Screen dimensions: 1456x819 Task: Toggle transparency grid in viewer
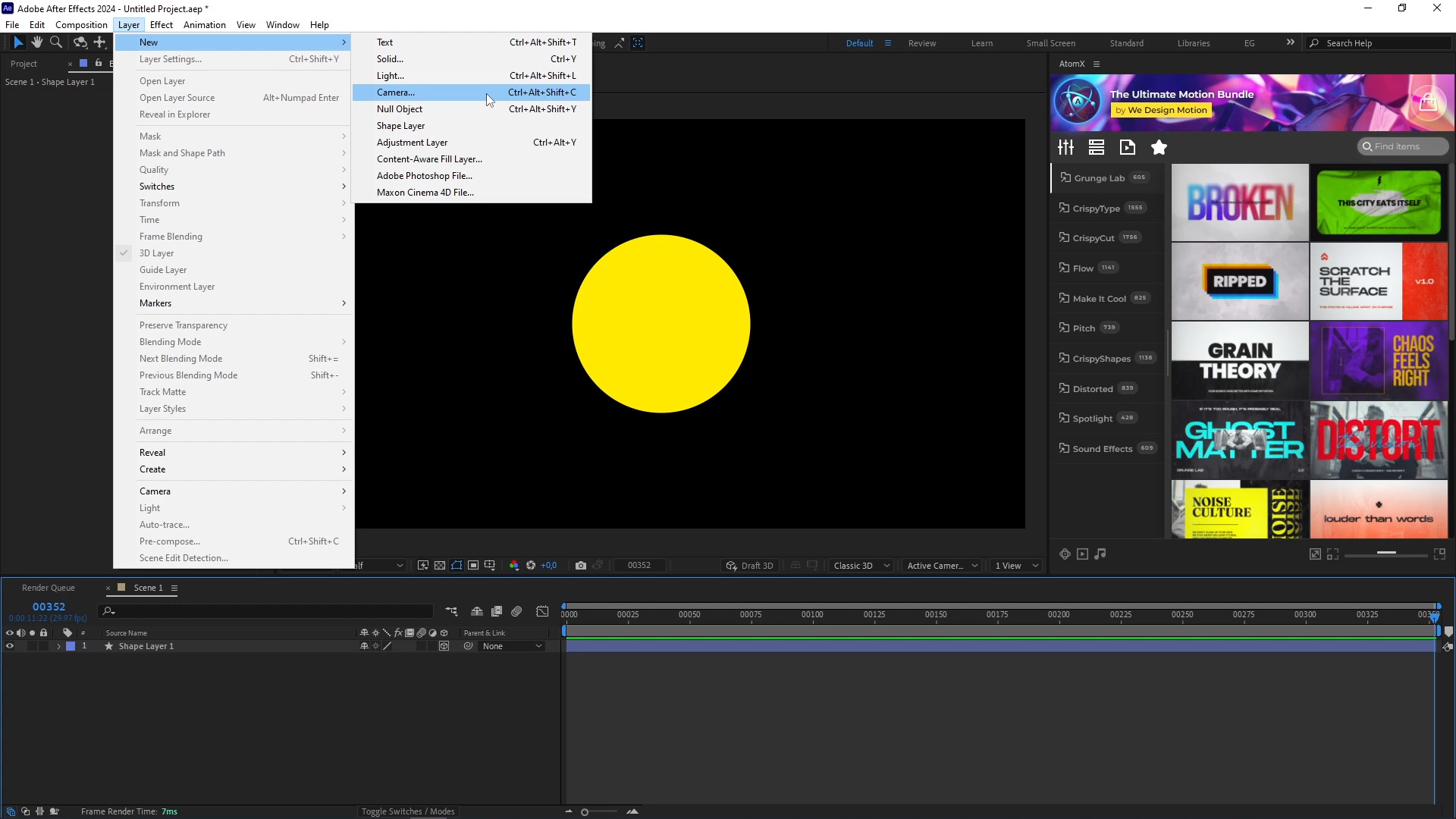(440, 566)
